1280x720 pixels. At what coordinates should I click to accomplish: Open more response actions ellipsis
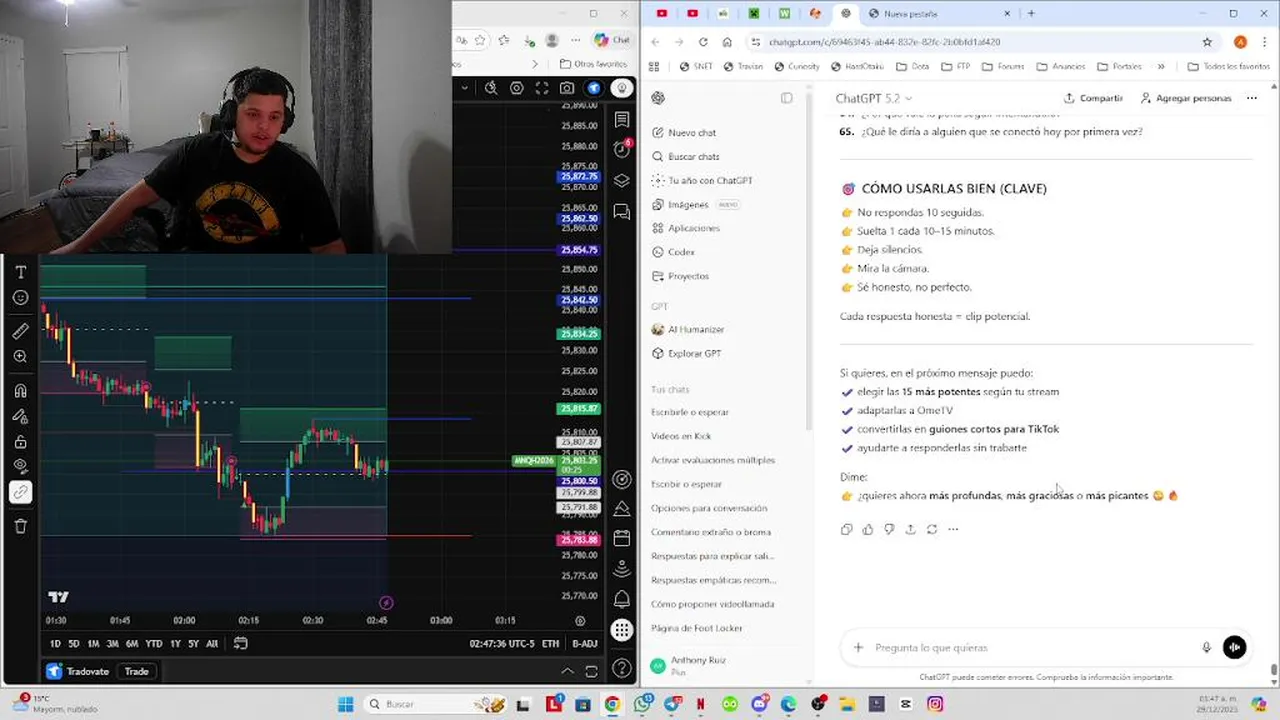tap(953, 529)
